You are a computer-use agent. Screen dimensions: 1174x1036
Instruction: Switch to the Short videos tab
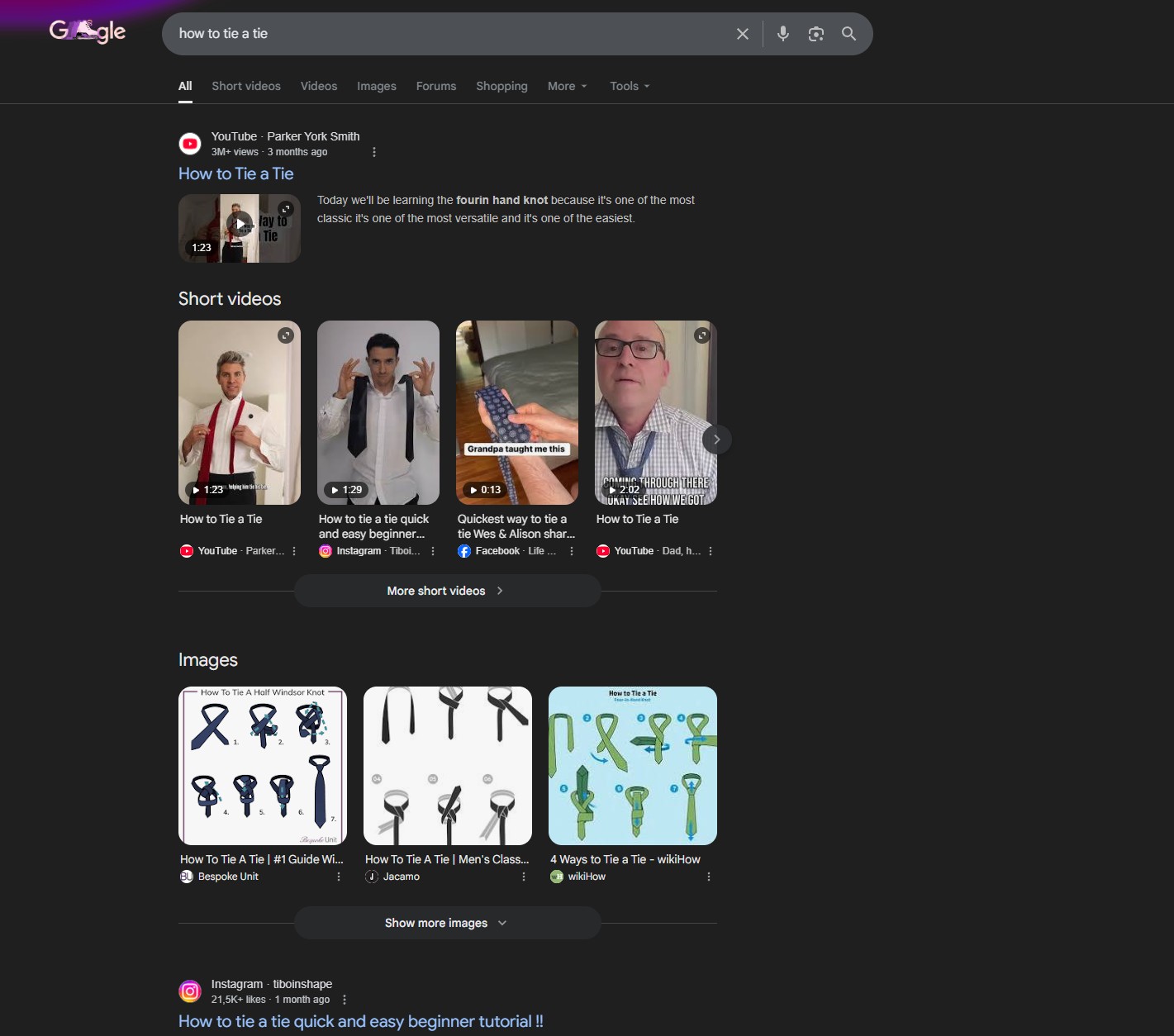[x=246, y=86]
